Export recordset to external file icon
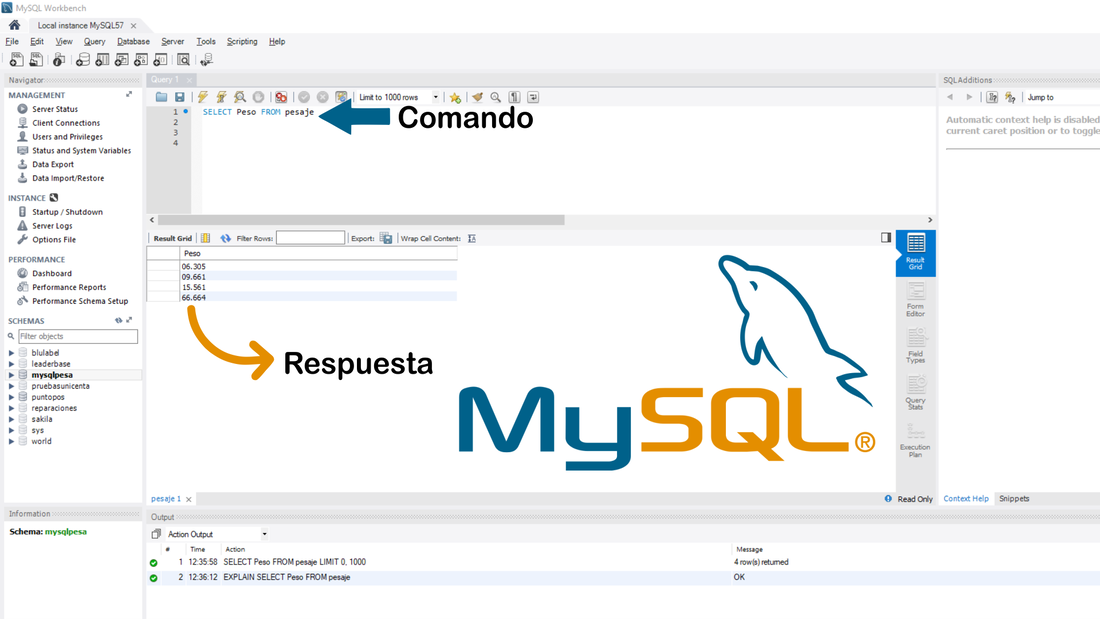The height and width of the screenshot is (619, 1100). (386, 238)
